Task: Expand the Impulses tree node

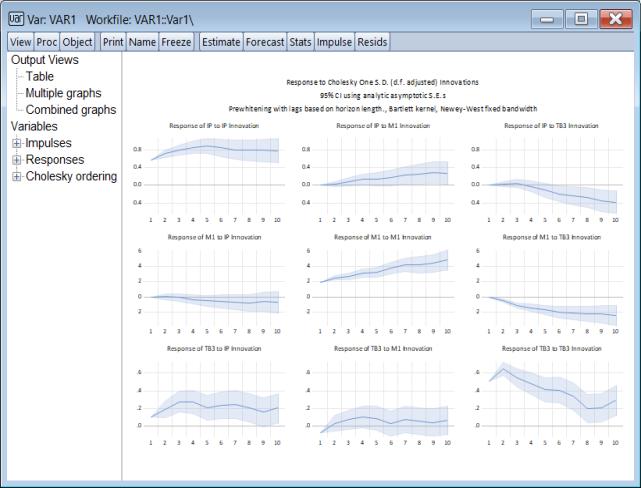Action: 17,144
